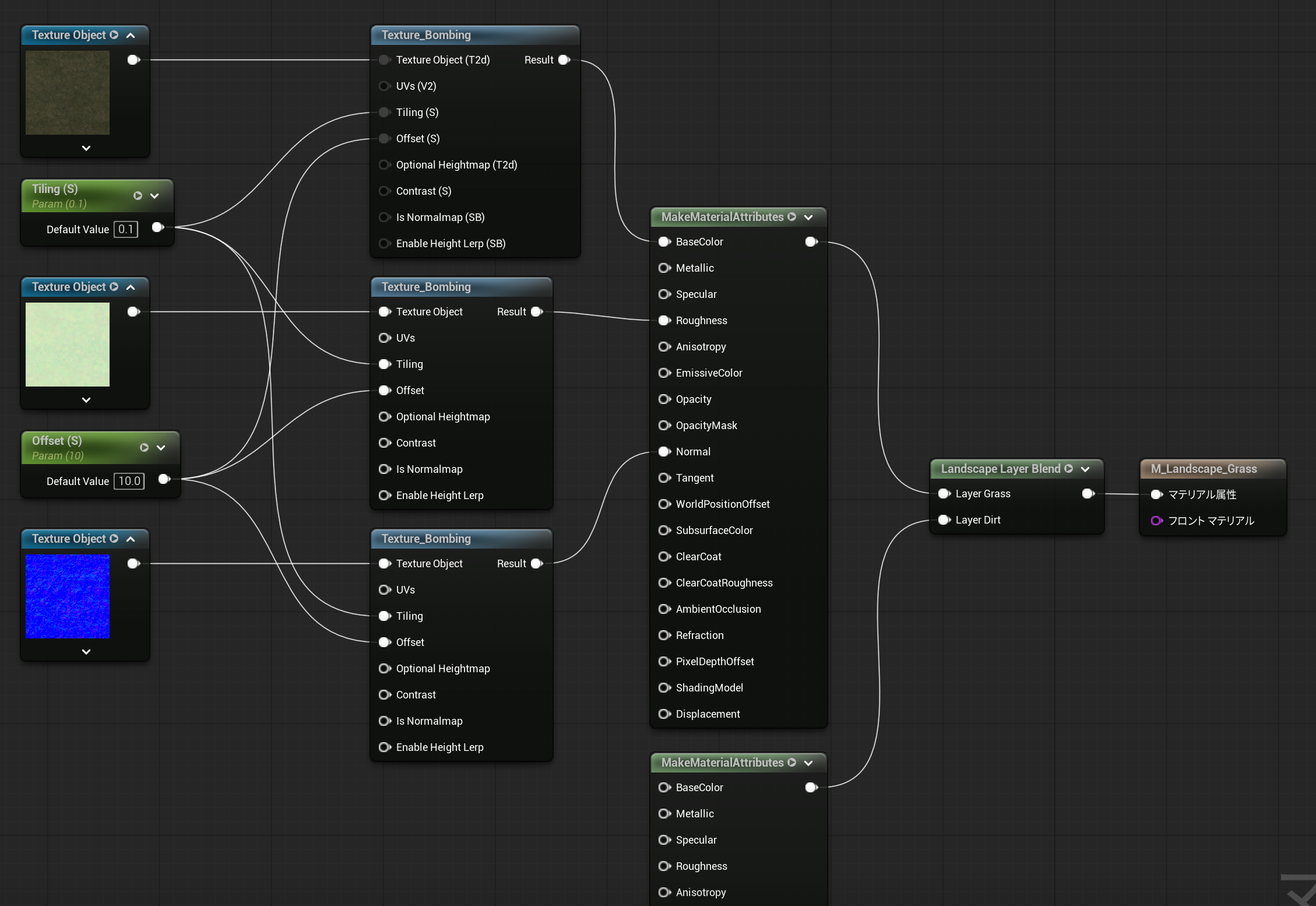Toggle preview icon on Landscape Layer Blend header
This screenshot has height=906, width=1316.
pyautogui.click(x=1068, y=469)
